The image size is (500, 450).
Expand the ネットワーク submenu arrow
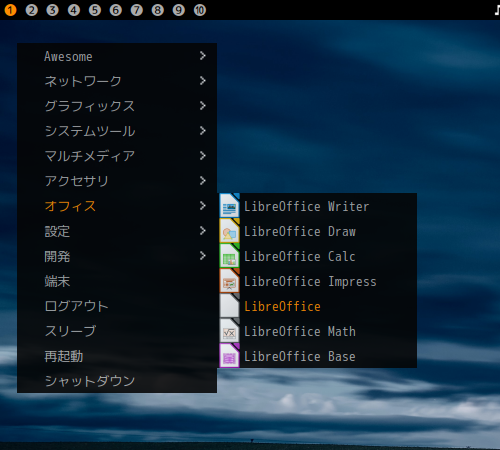[203, 81]
